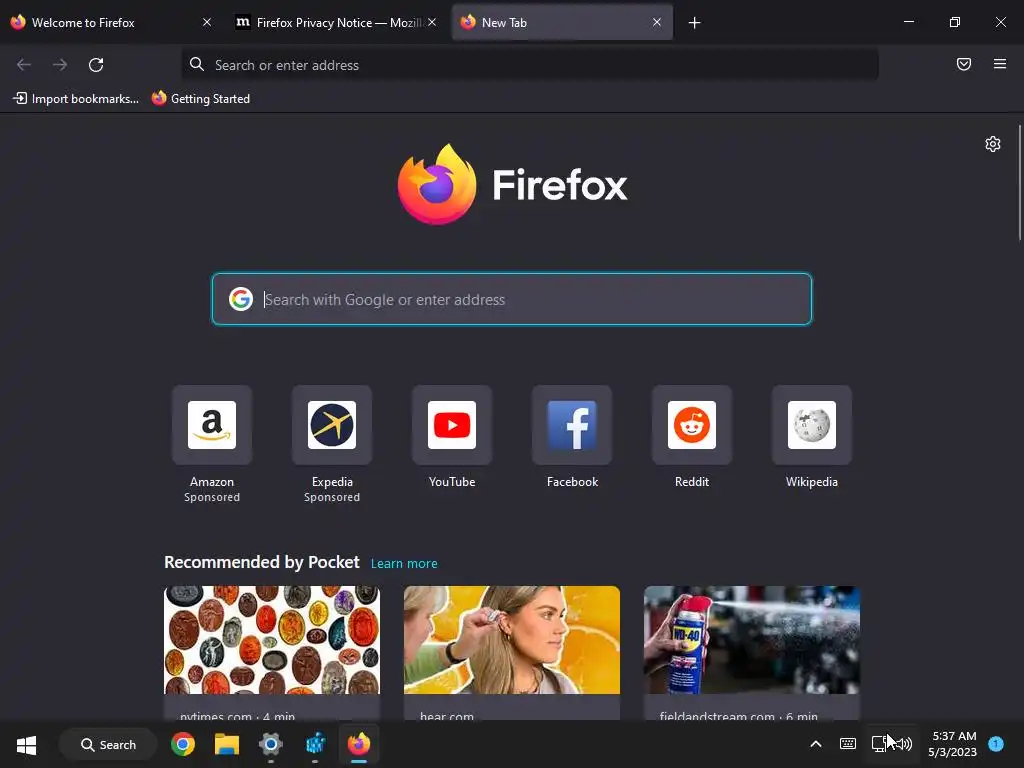Close the Welcome to Firefox tab

(207, 22)
